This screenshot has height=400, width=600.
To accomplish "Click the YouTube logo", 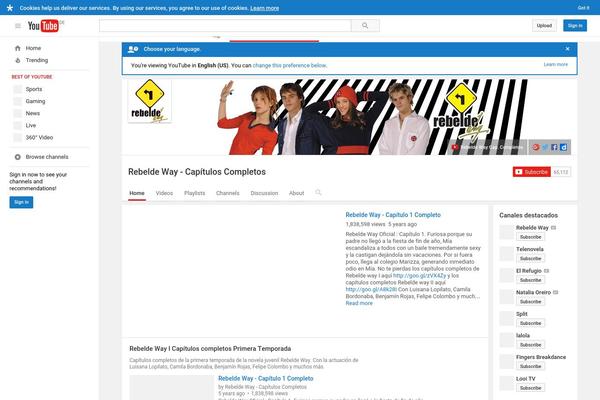I will coord(43,26).
